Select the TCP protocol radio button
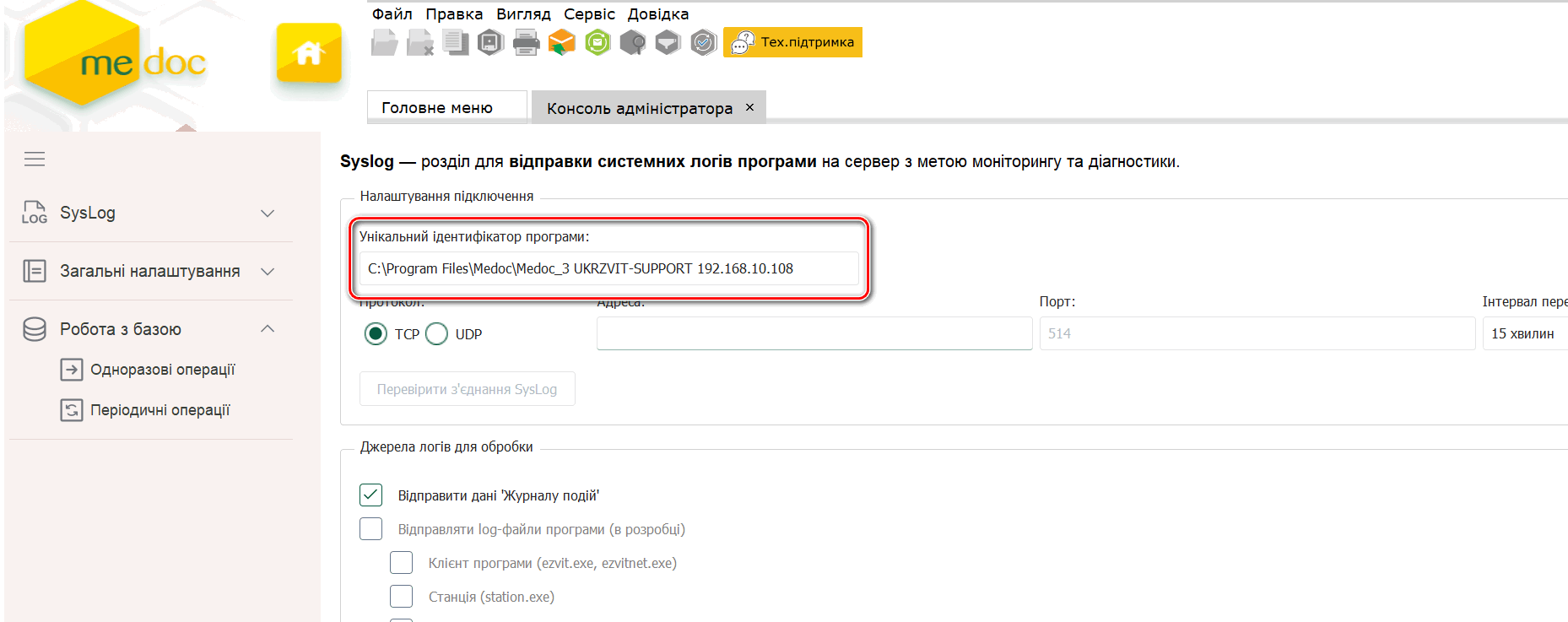This screenshot has width=1568, height=622. click(376, 334)
